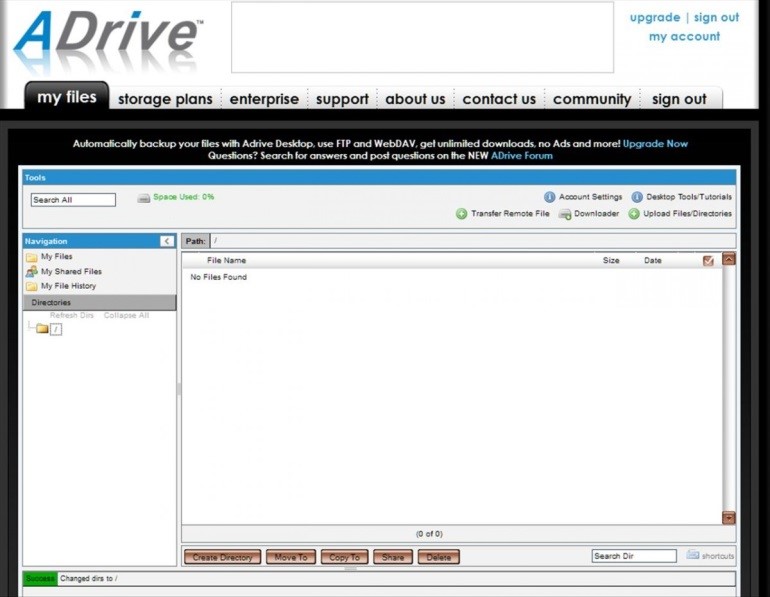This screenshot has height=597, width=770.
Task: Click the Upload Files/Directories plus icon
Action: coord(634,214)
